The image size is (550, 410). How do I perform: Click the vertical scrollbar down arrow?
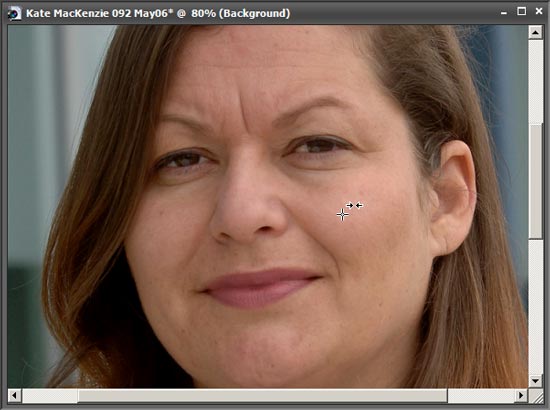(535, 380)
